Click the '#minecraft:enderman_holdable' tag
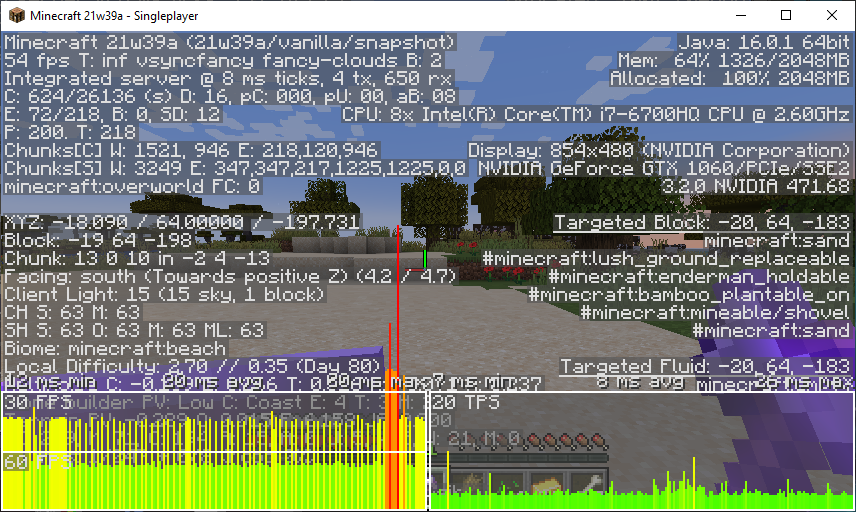Viewport: 856px width, 512px height. [x=700, y=276]
